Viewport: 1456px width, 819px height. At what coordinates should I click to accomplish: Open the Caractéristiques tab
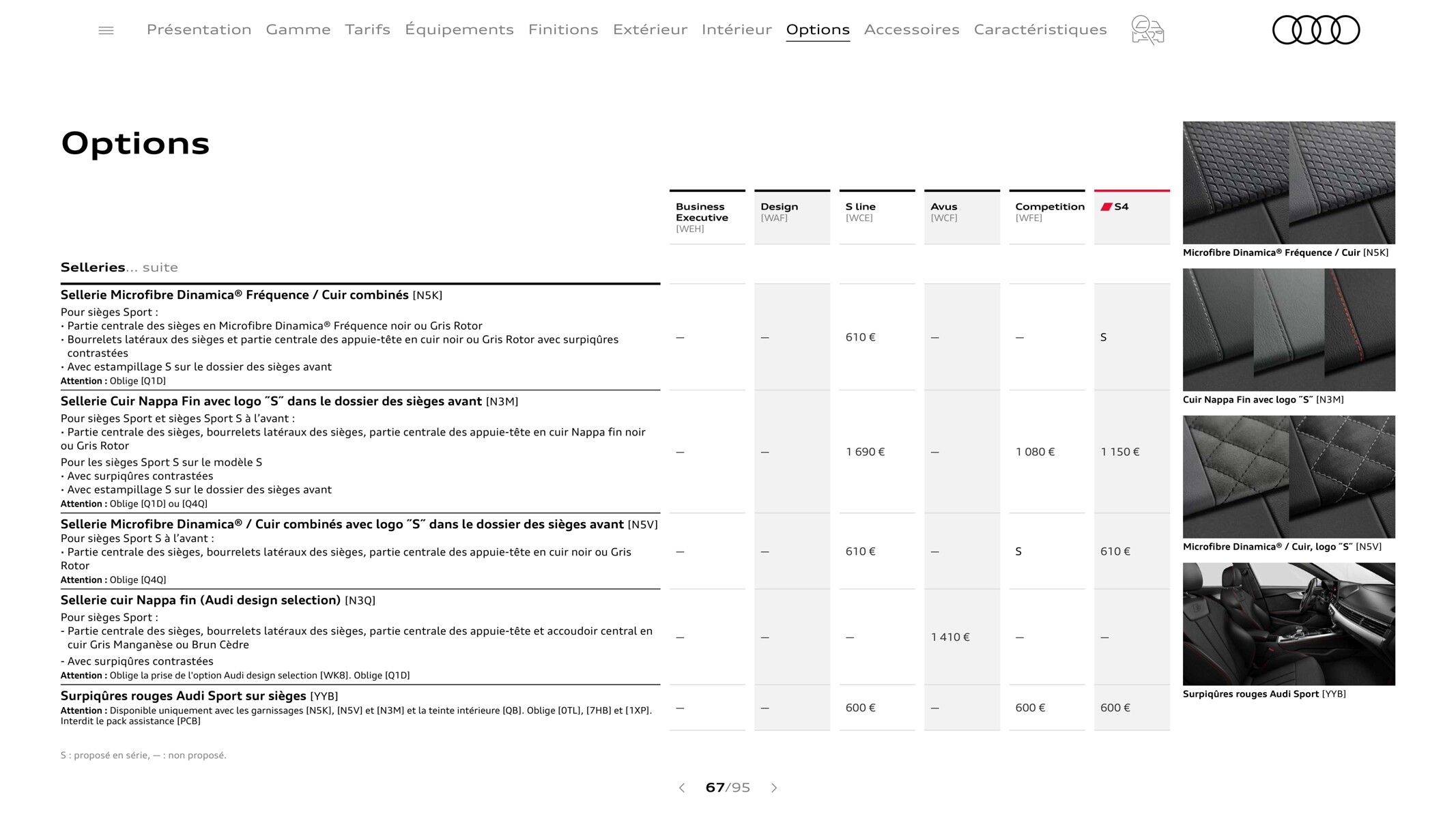[1040, 29]
